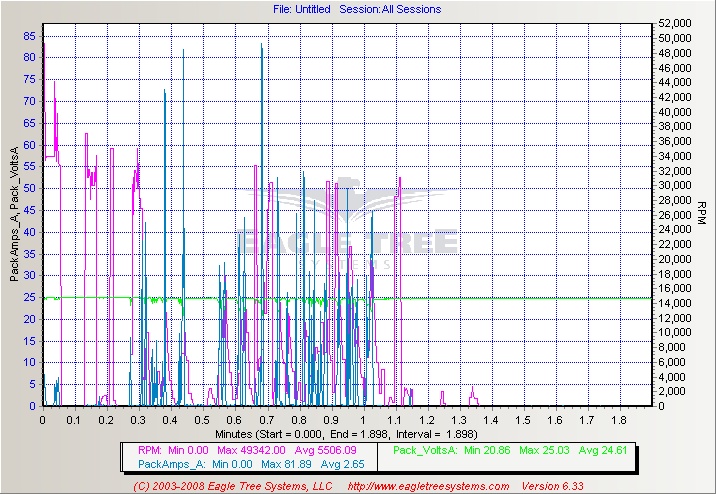Viewport: 716px width, 494px height.
Task: Click the '14,000' right axis tick label
Action: point(675,303)
